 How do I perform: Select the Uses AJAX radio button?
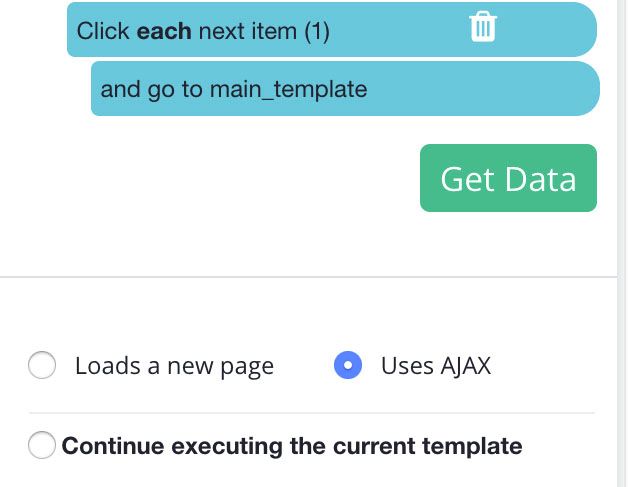tap(348, 365)
